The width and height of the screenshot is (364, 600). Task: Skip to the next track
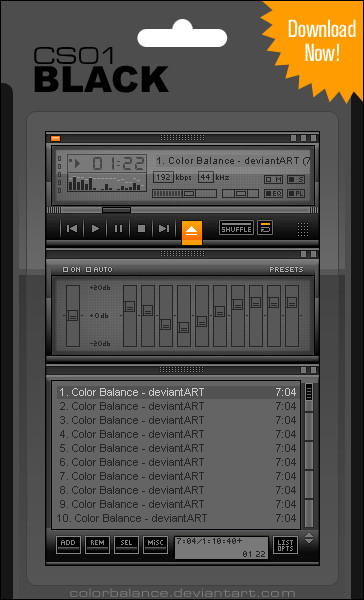164,228
